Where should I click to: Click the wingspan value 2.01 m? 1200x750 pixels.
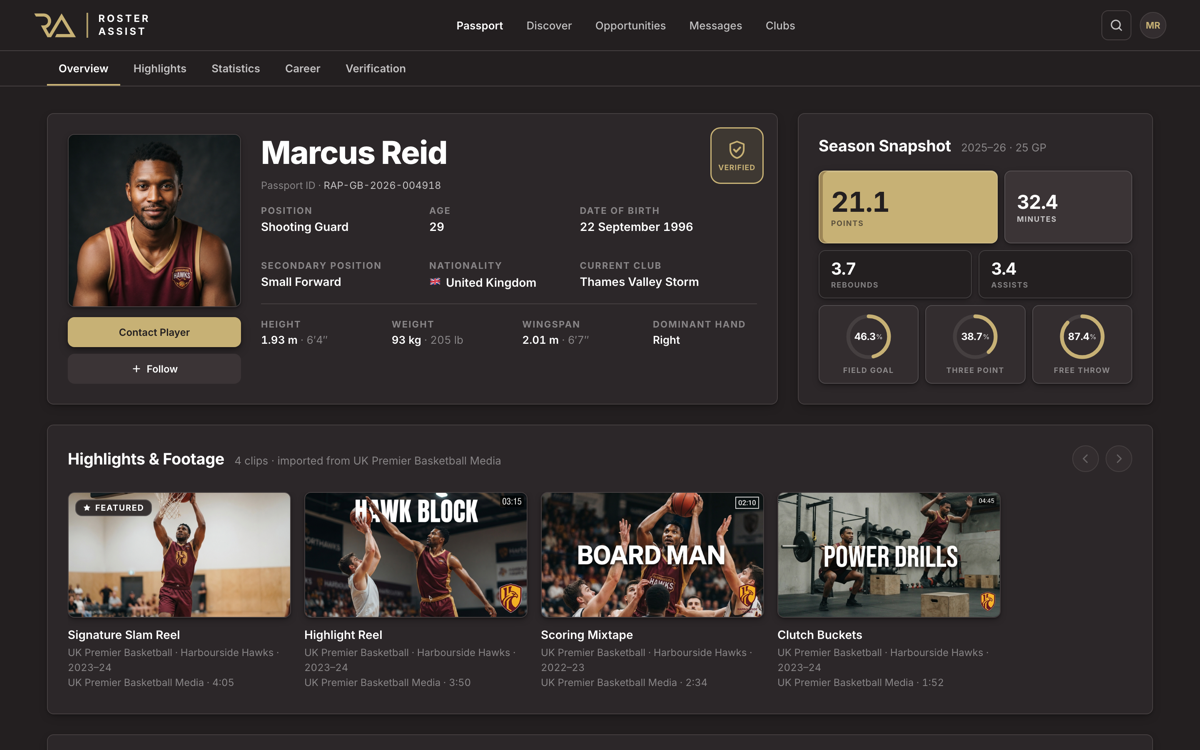(x=540, y=340)
